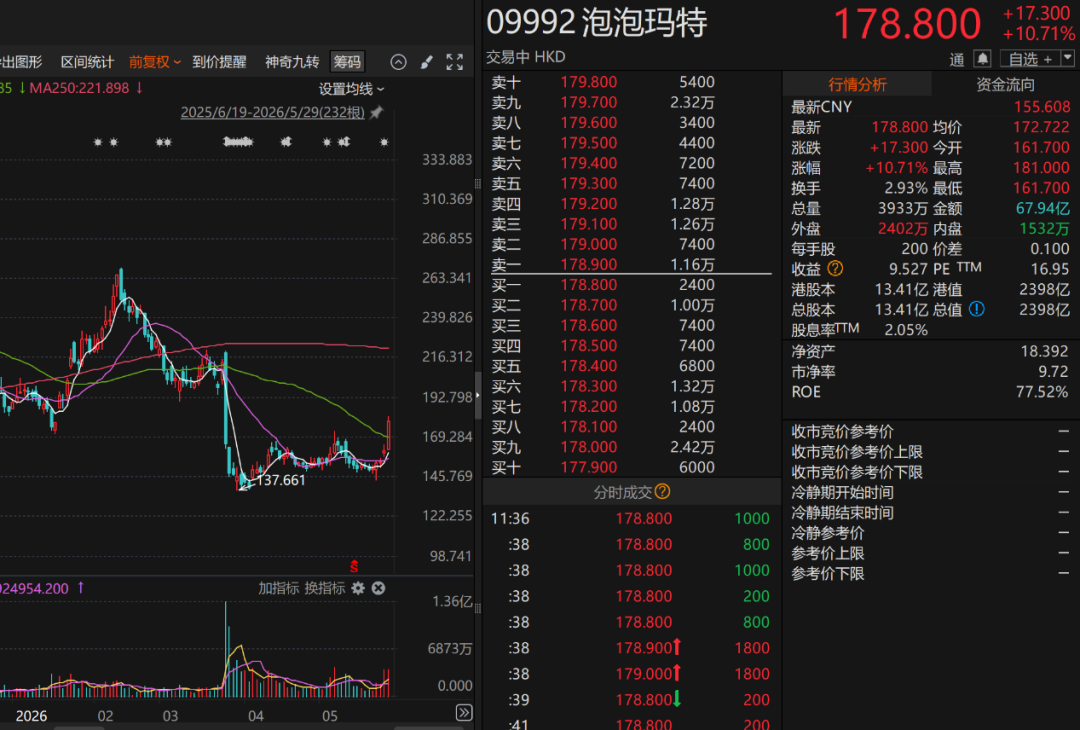1080x730 pixels.
Task: Select the 买一 178.800 bid row
Action: pyautogui.click(x=631, y=284)
